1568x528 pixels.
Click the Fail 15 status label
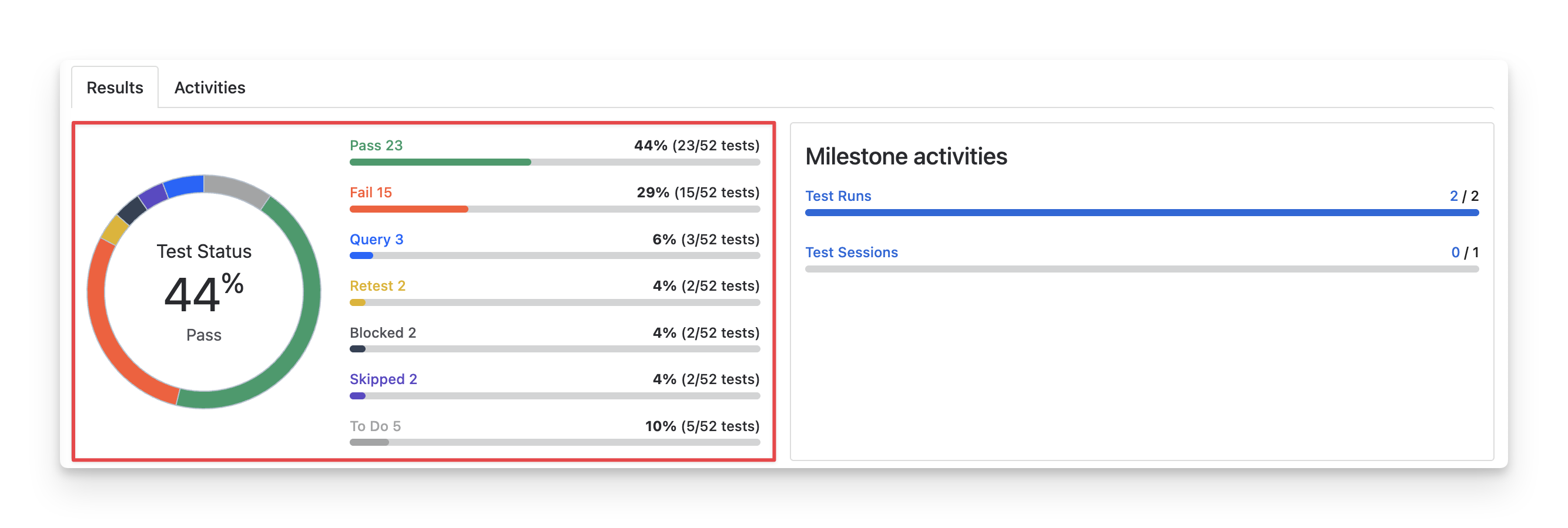[x=370, y=192]
